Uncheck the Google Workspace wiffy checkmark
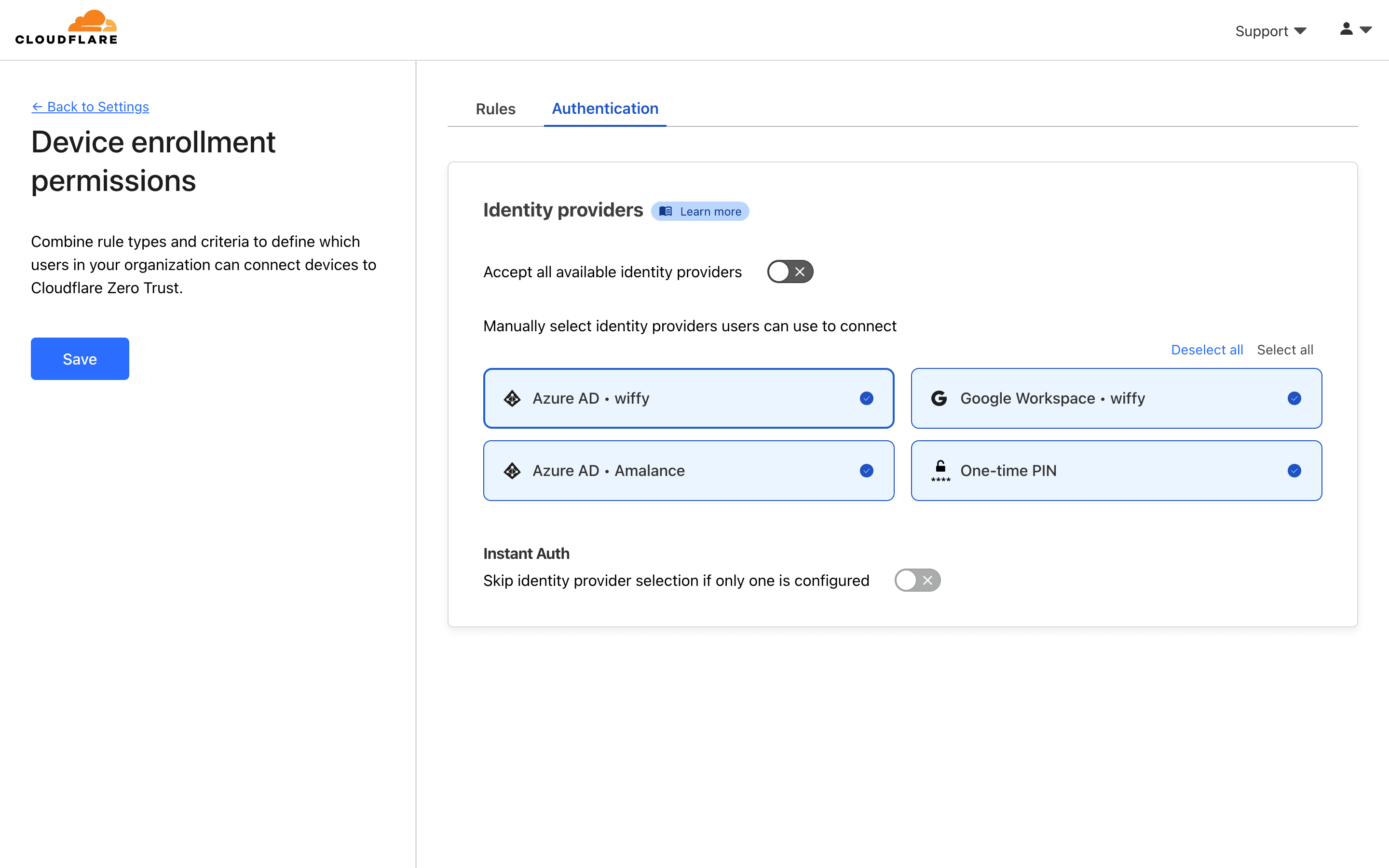 1294,398
